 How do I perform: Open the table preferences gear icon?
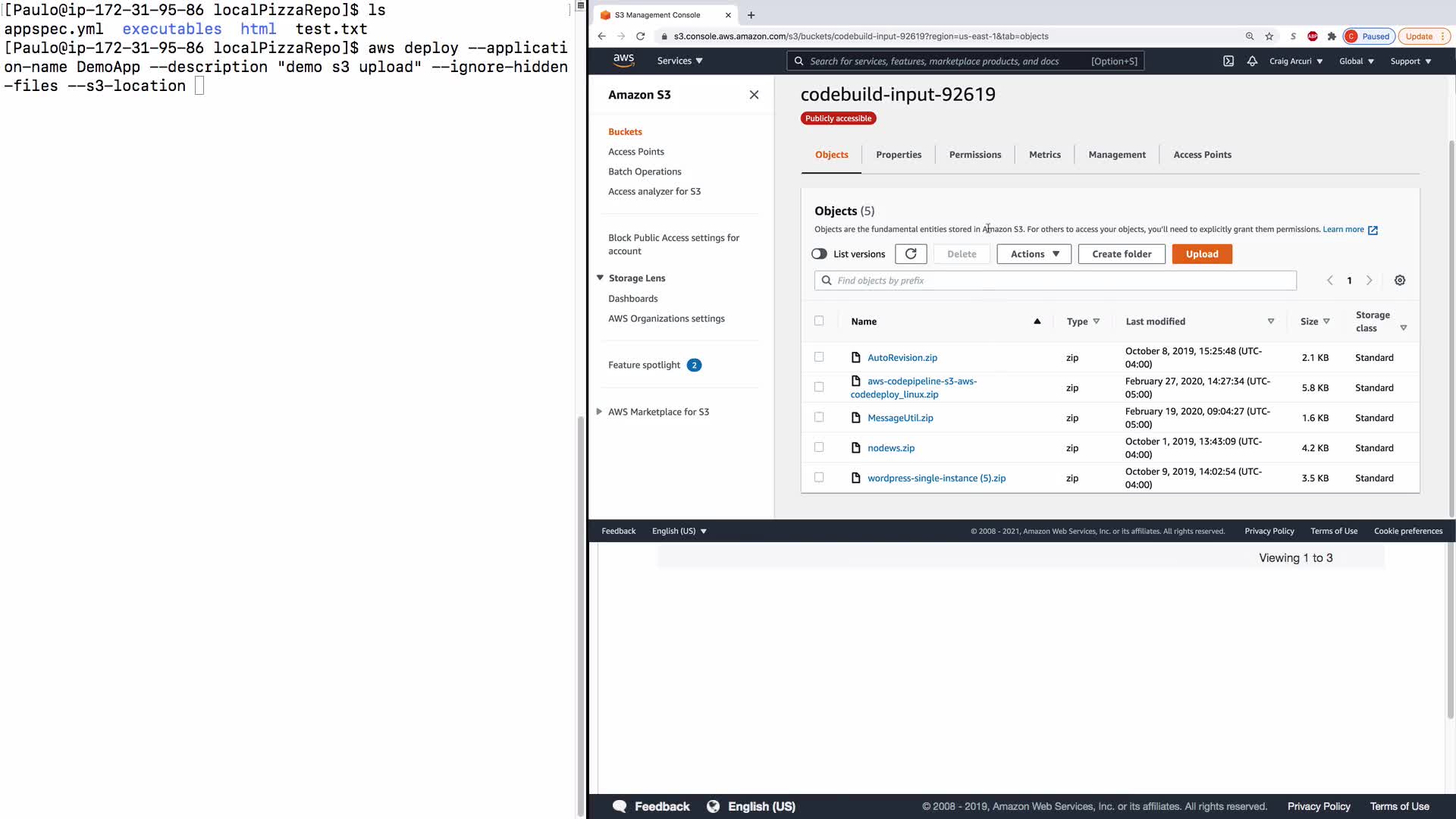coord(1400,281)
